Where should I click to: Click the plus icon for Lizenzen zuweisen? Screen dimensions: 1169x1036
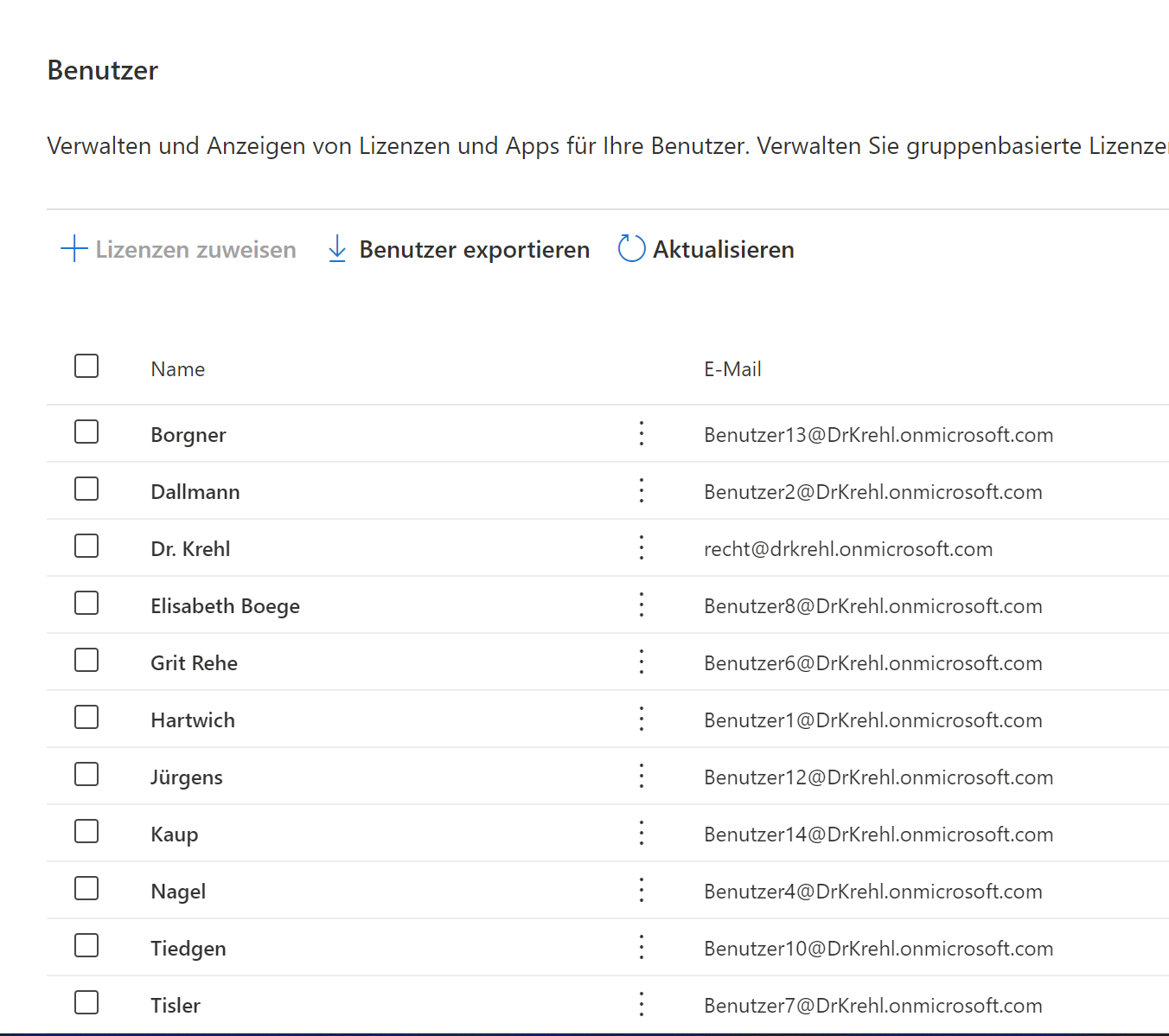pyautogui.click(x=74, y=249)
